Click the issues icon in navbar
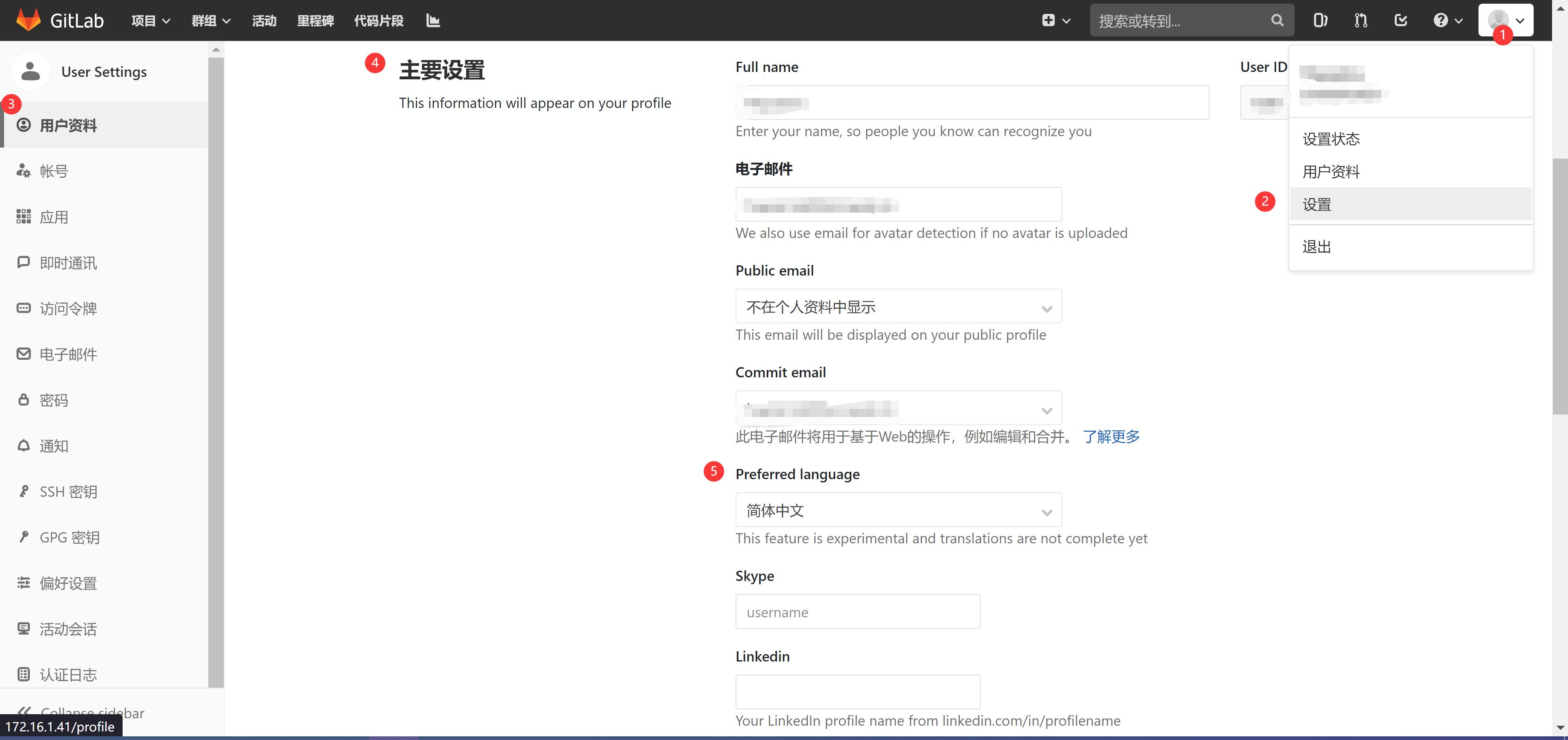Image resolution: width=1568 pixels, height=740 pixels. (1320, 21)
